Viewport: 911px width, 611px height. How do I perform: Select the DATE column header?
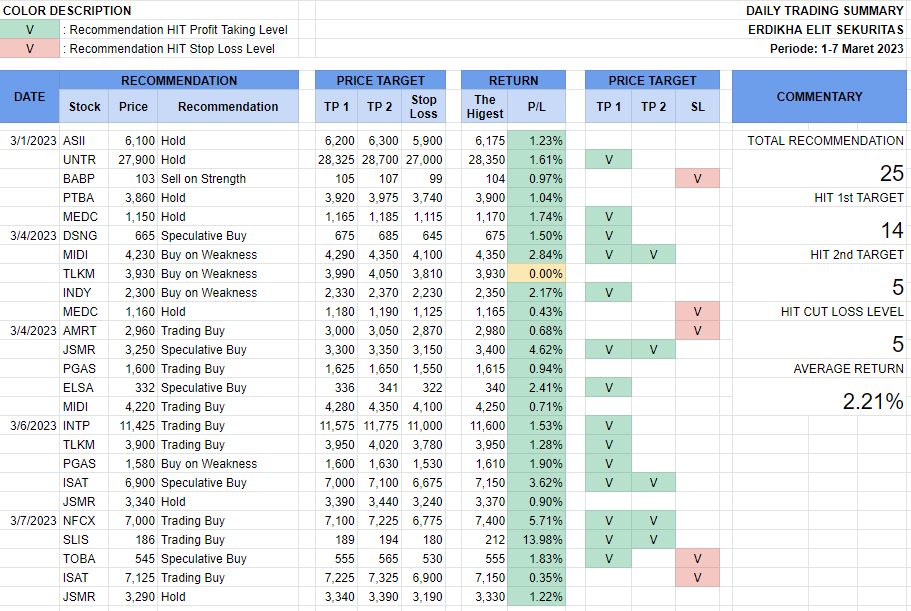pos(29,97)
